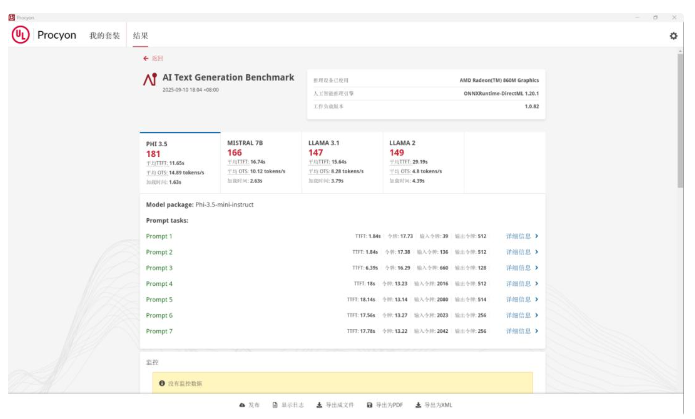Click the AI Text Generation benchmark icon
Viewport: 695px width, 419px height.
pyautogui.click(x=150, y=79)
